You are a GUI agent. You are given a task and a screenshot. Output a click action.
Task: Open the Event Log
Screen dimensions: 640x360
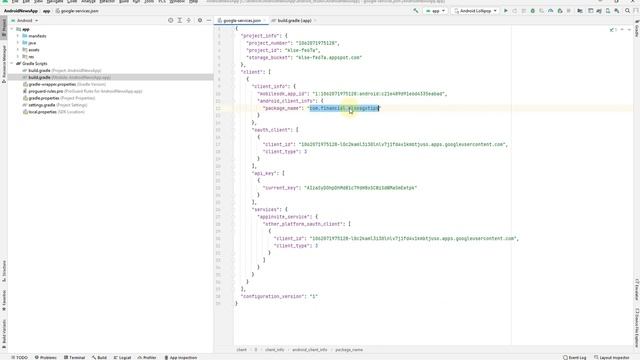(575, 357)
